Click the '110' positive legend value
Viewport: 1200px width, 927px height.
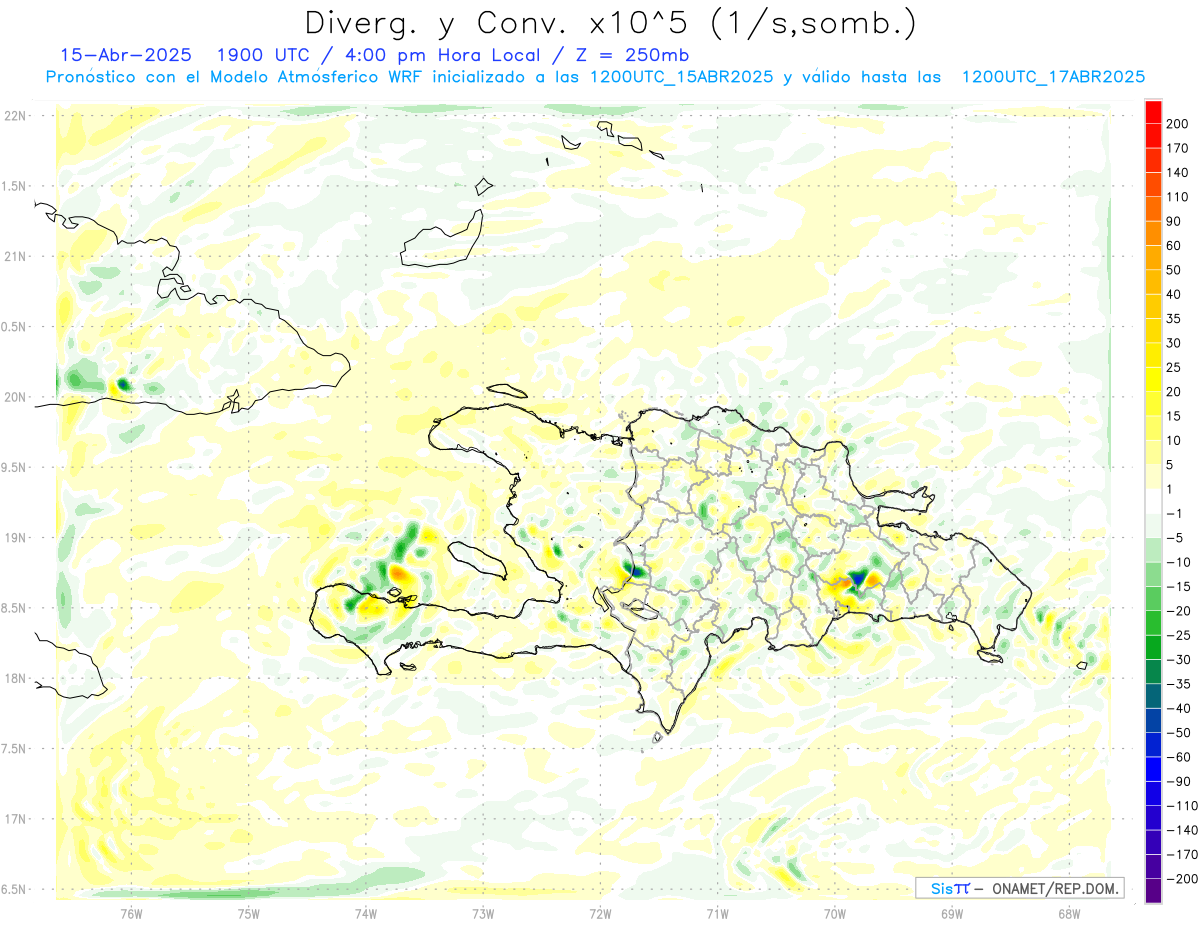point(1179,197)
